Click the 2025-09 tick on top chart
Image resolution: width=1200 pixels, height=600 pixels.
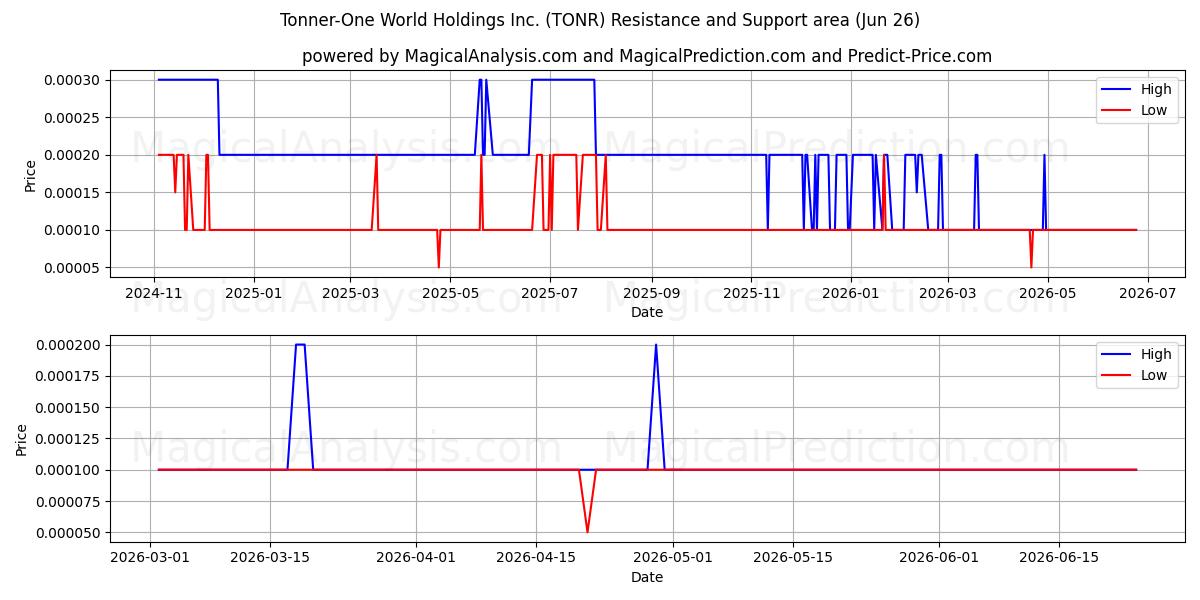[652, 294]
